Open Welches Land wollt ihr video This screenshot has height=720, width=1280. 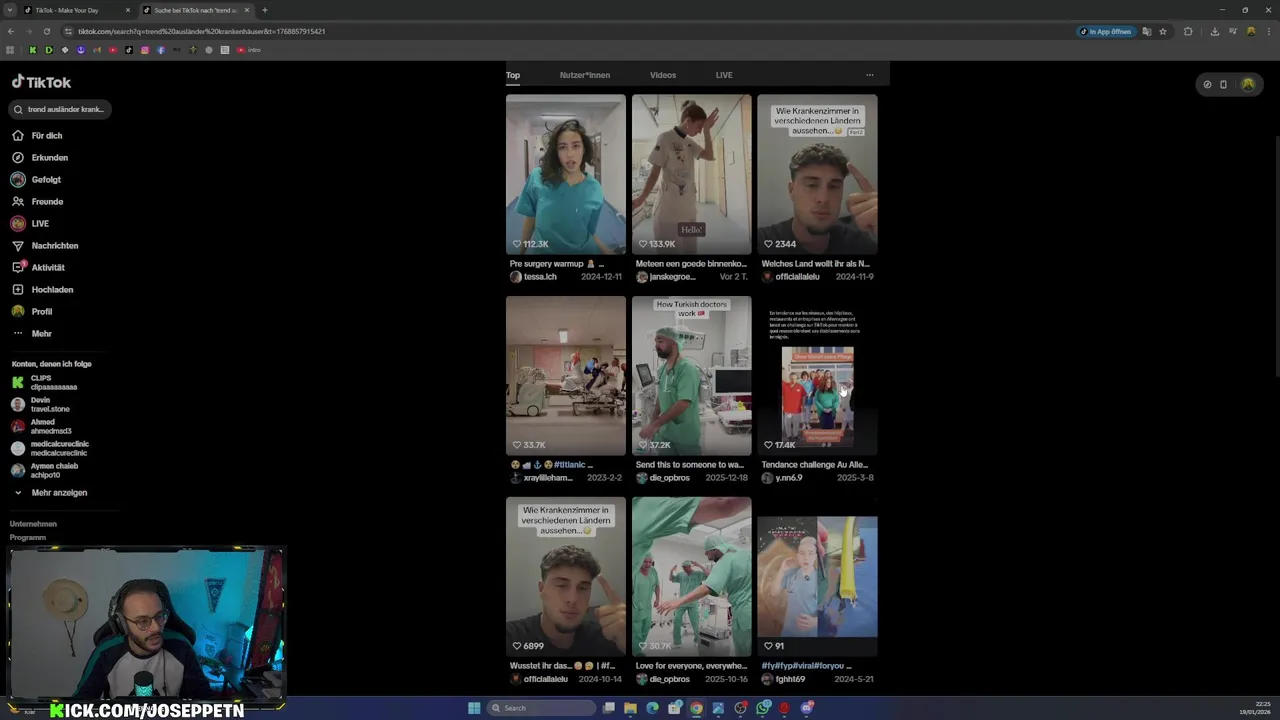point(817,174)
